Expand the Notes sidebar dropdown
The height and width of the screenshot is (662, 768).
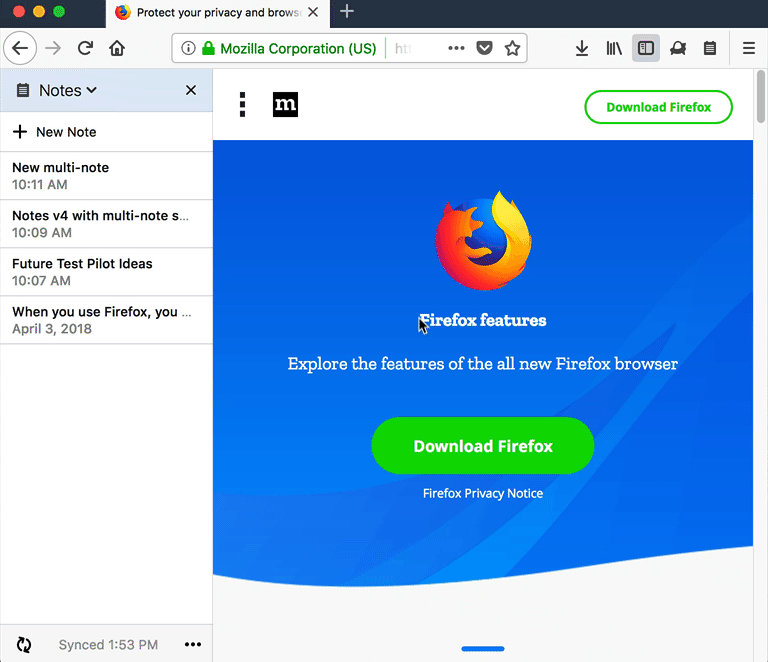[x=68, y=91]
